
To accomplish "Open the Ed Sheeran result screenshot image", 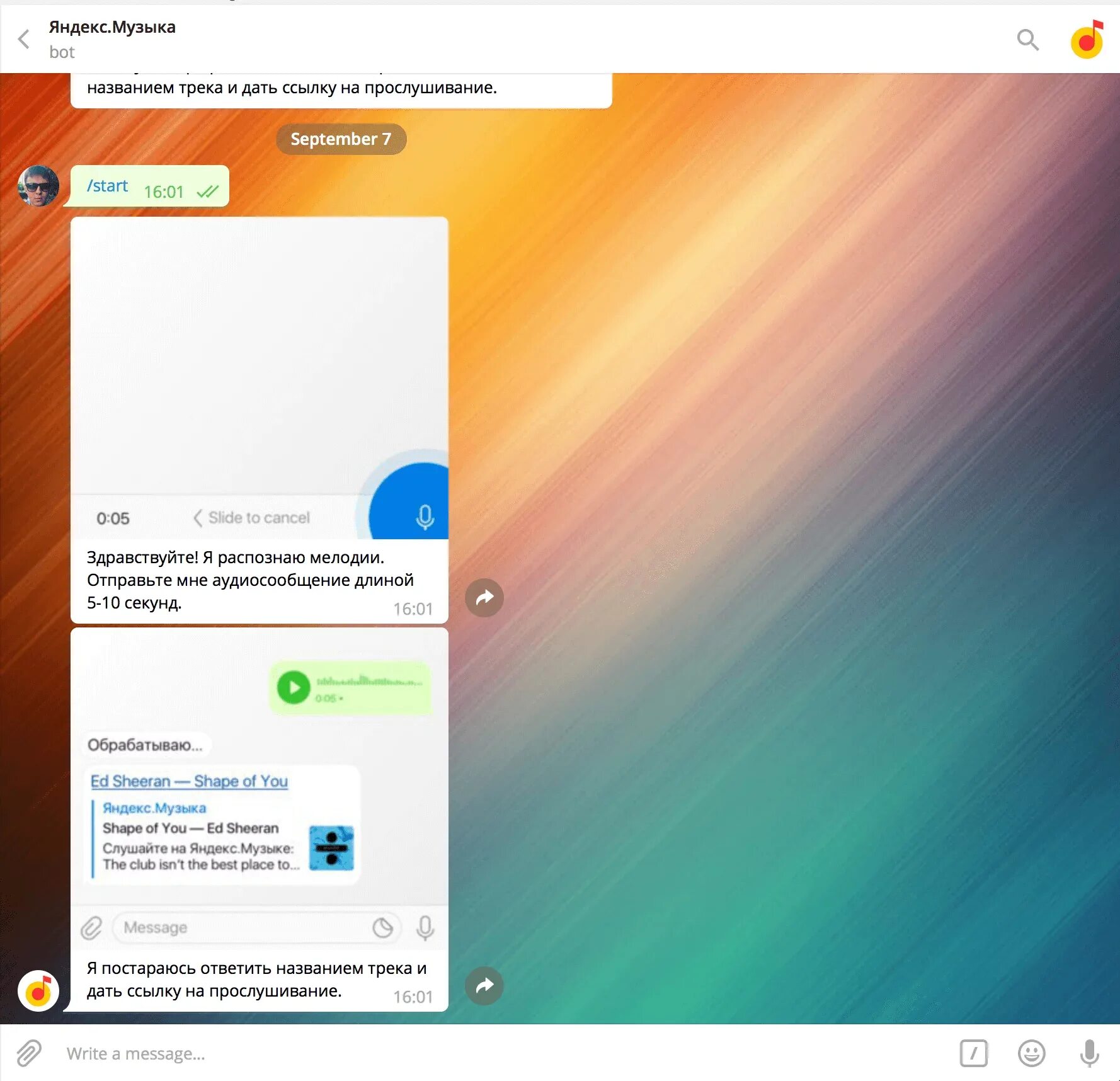I will coord(260,789).
